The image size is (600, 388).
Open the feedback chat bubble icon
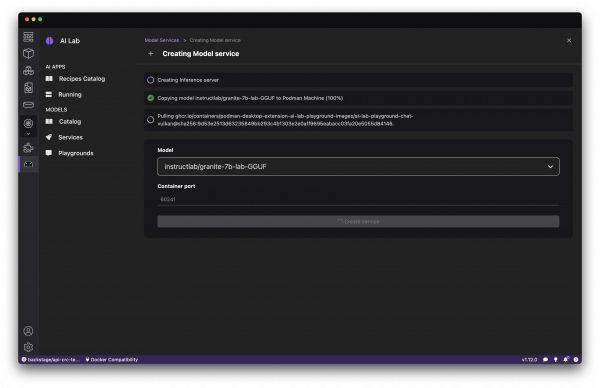(x=546, y=360)
